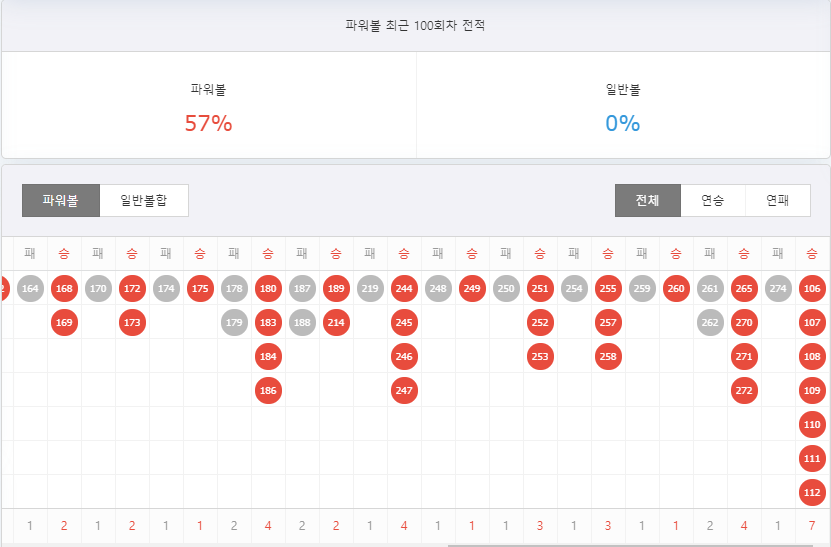Click red round marker 253

pos(540,357)
